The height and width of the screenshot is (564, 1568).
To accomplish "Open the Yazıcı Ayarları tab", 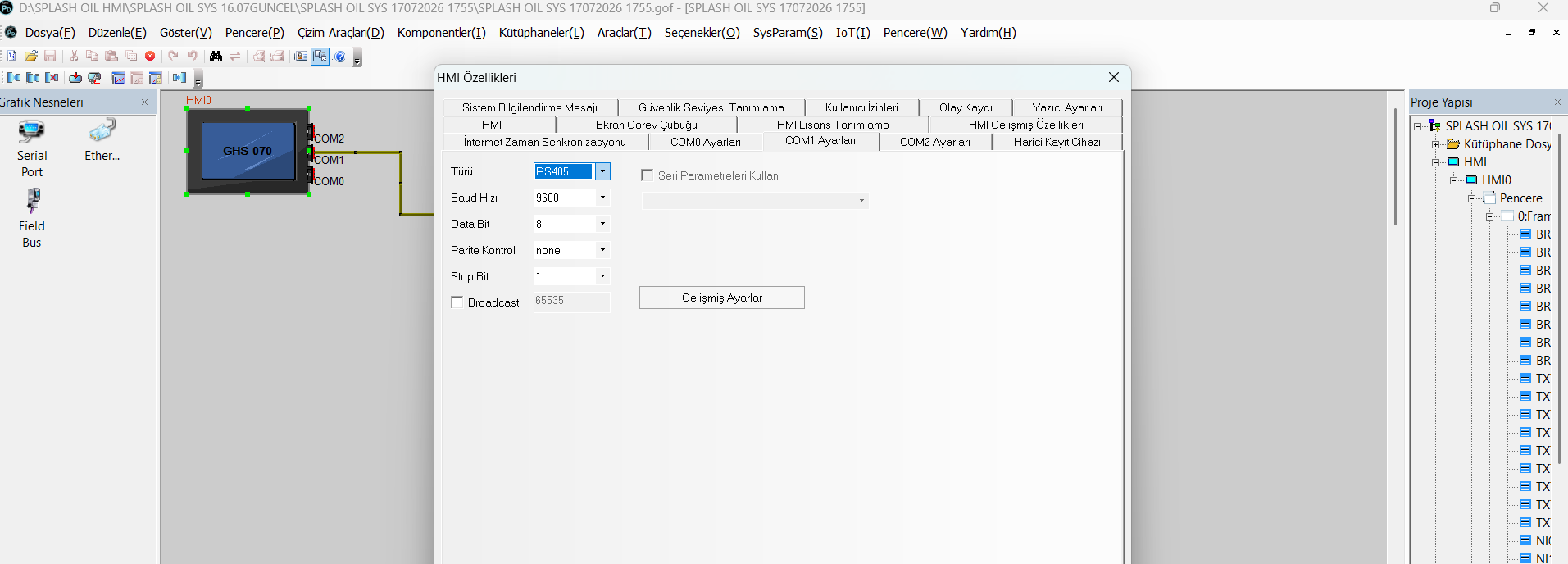I will click(x=1067, y=107).
